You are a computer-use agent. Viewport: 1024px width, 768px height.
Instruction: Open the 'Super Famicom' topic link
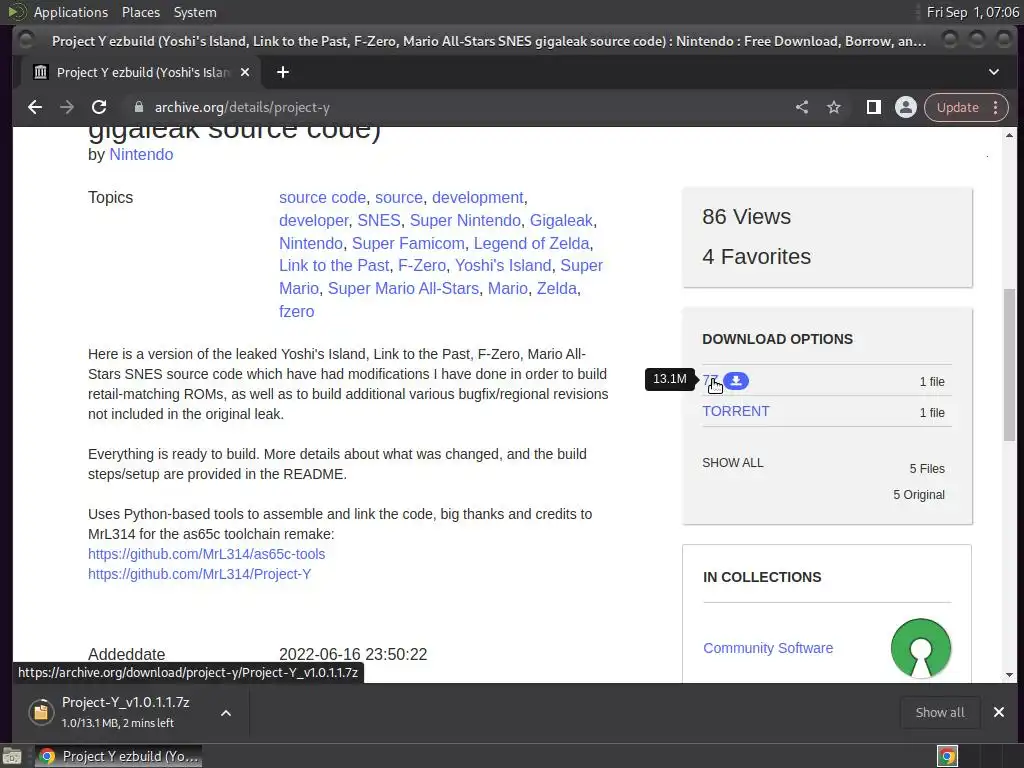click(408, 243)
